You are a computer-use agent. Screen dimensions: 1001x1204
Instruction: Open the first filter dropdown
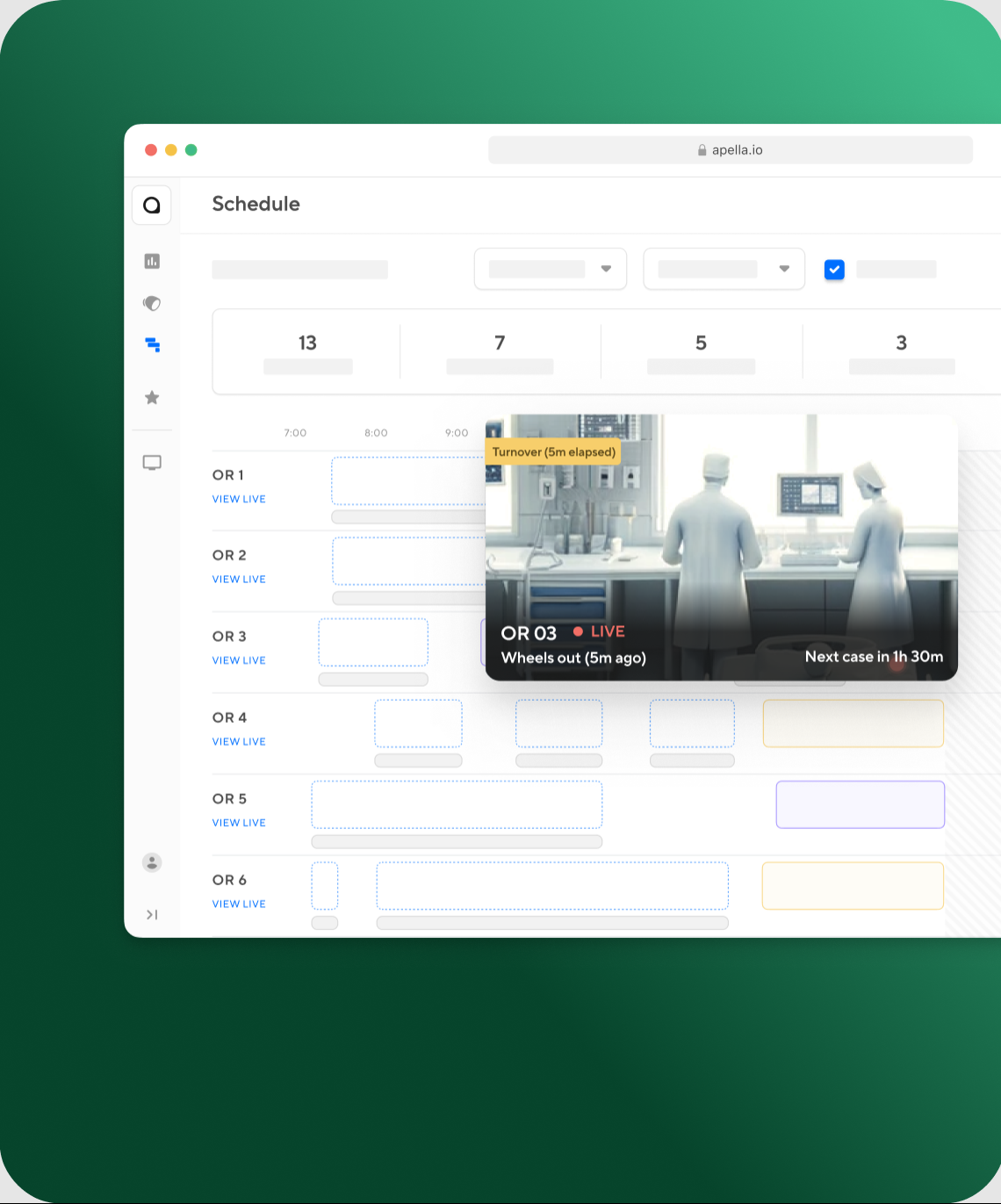pyautogui.click(x=551, y=269)
